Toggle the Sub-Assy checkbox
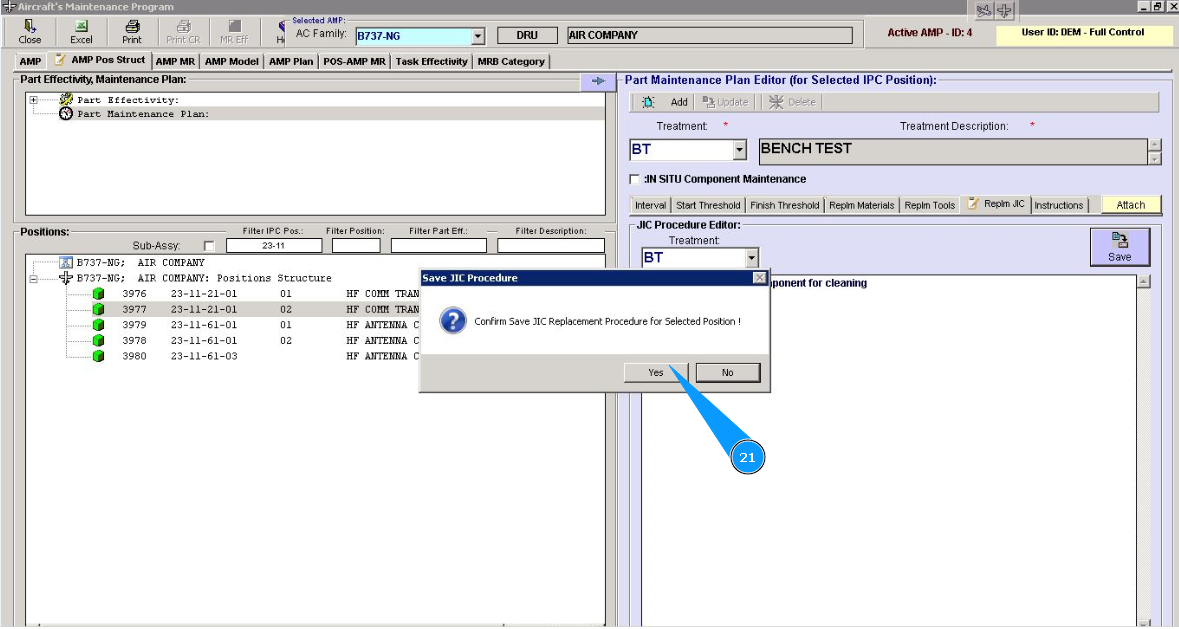 coord(209,246)
